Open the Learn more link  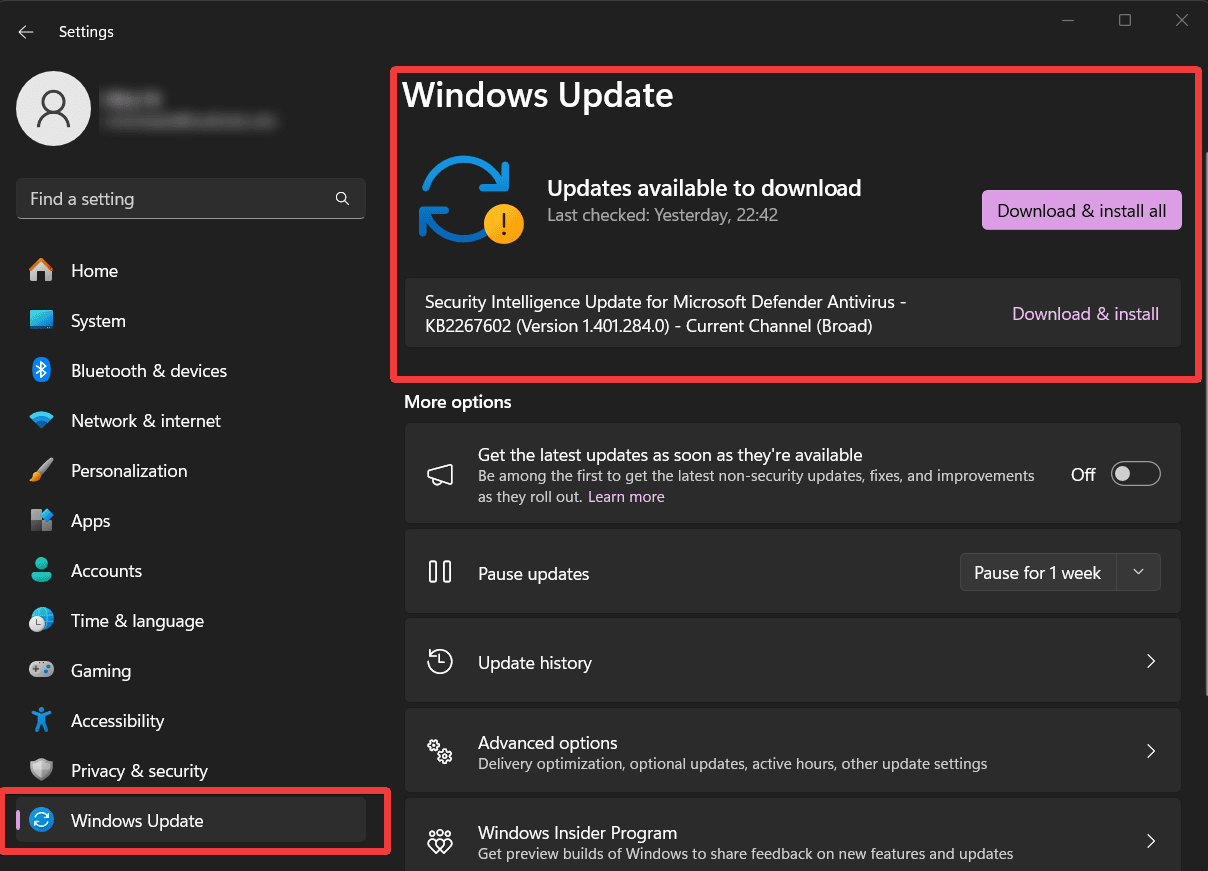[626, 496]
